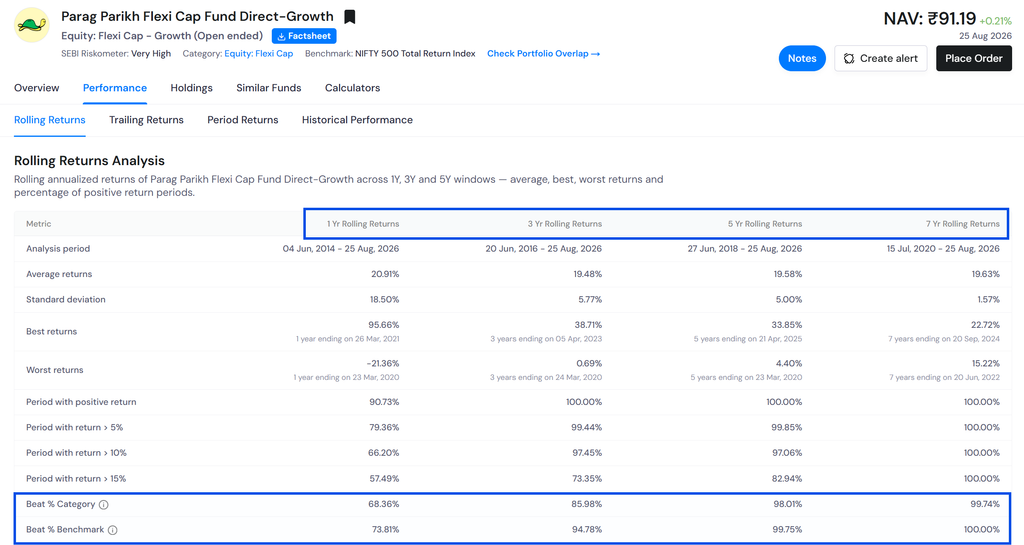
Task: Click 68.36% Beat Category 1 Yr value
Action: click(x=384, y=505)
